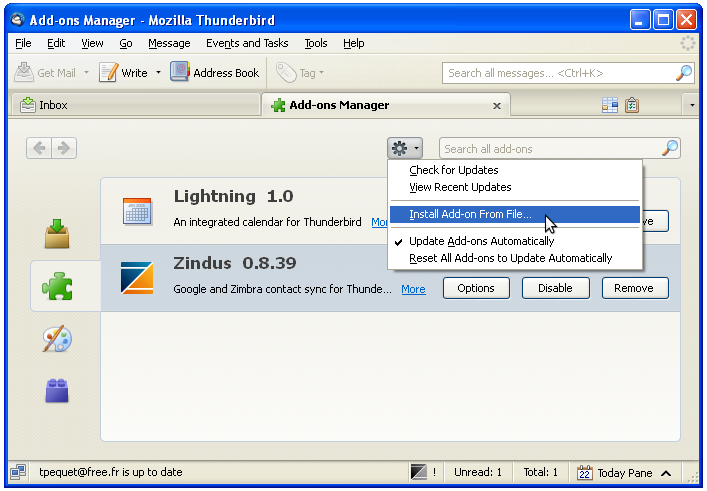Image resolution: width=707 pixels, height=491 pixels.
Task: Open the View menu
Action: (92, 43)
